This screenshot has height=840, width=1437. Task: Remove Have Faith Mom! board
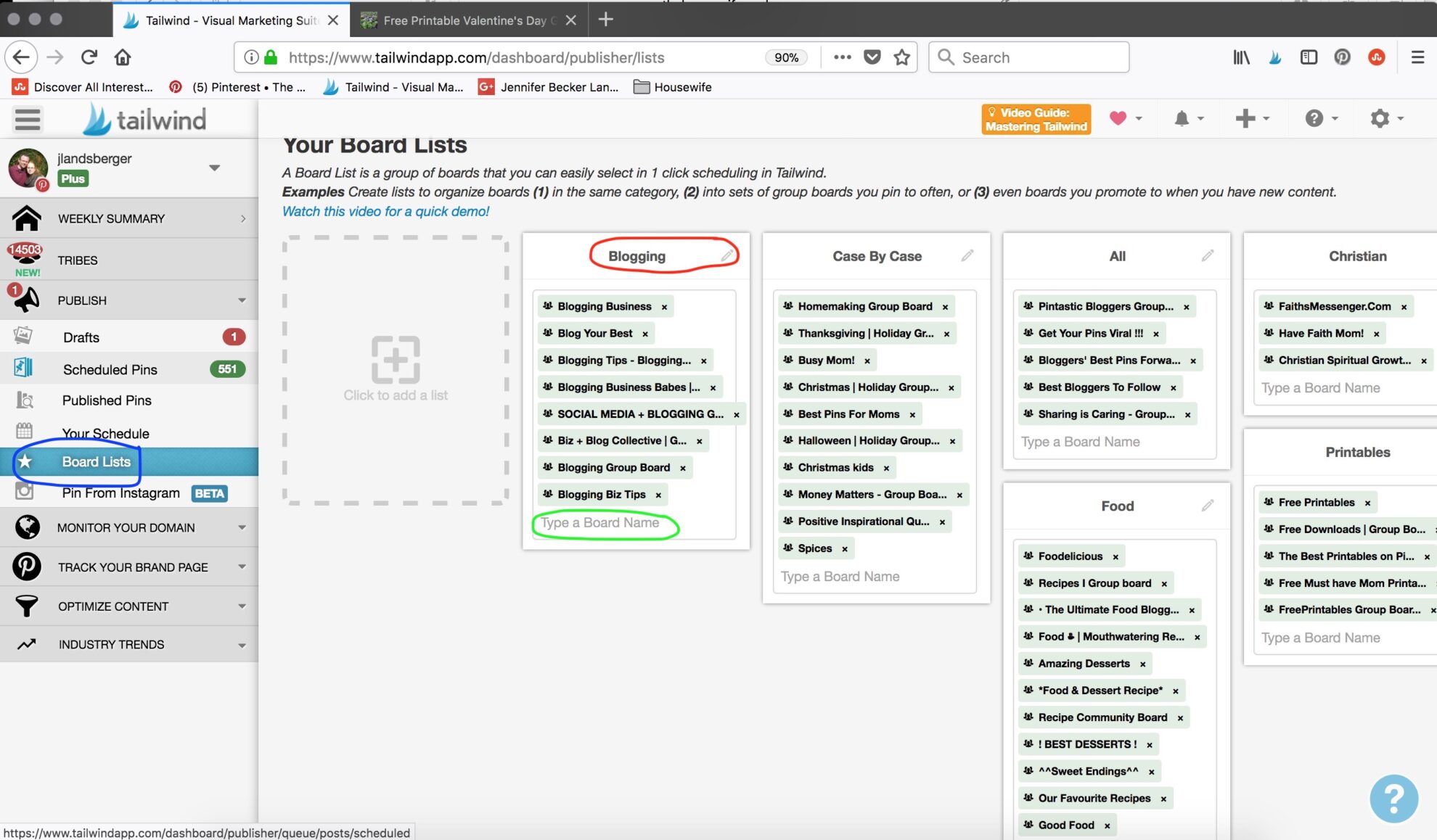pyautogui.click(x=1376, y=334)
